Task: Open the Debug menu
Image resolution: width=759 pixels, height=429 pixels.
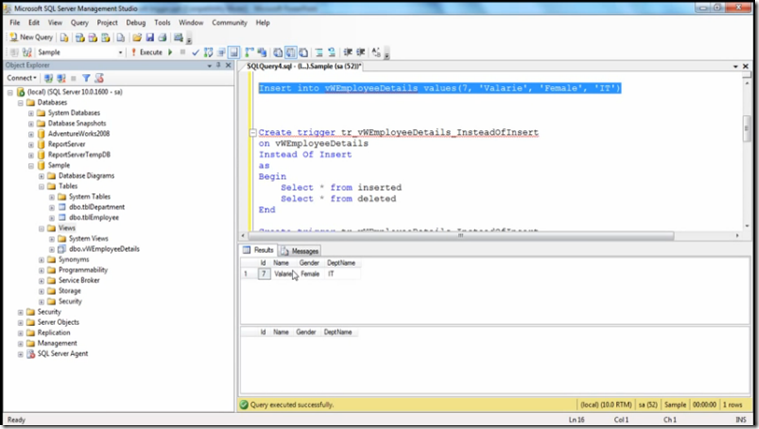Action: pos(136,23)
